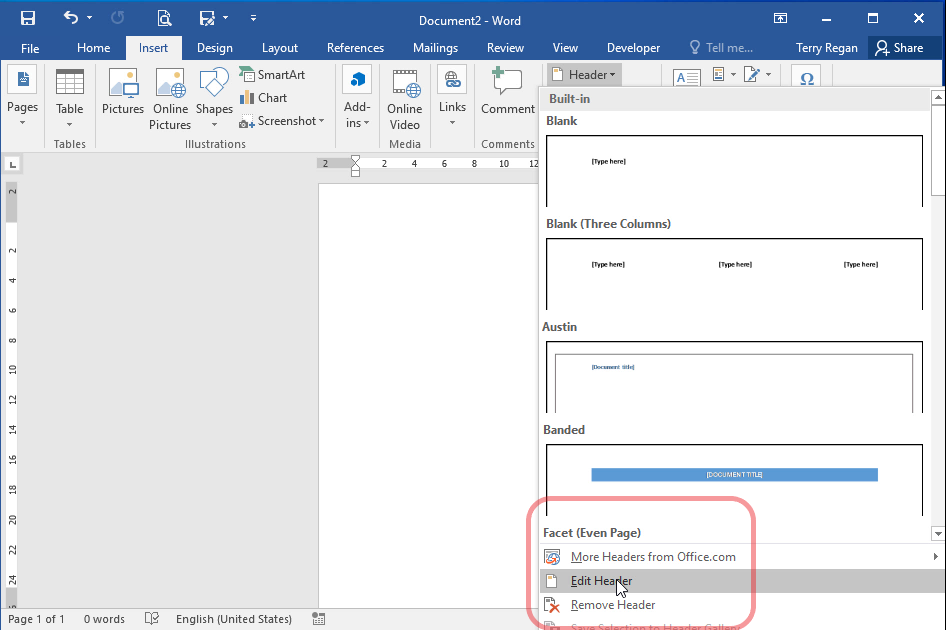Open the Table insert dropdown

point(69,98)
